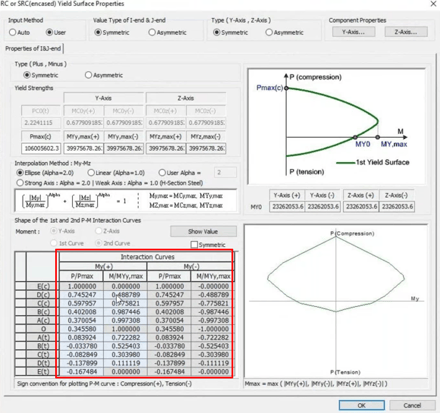This screenshot has height=413, width=440.
Task: Select the 1st Curve radio button
Action: [x=53, y=243]
